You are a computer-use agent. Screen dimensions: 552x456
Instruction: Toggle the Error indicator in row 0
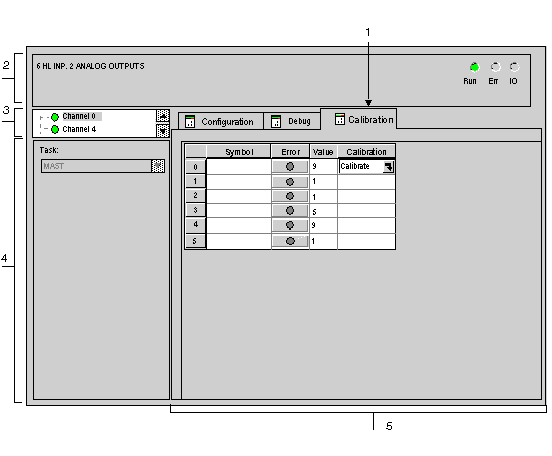290,167
